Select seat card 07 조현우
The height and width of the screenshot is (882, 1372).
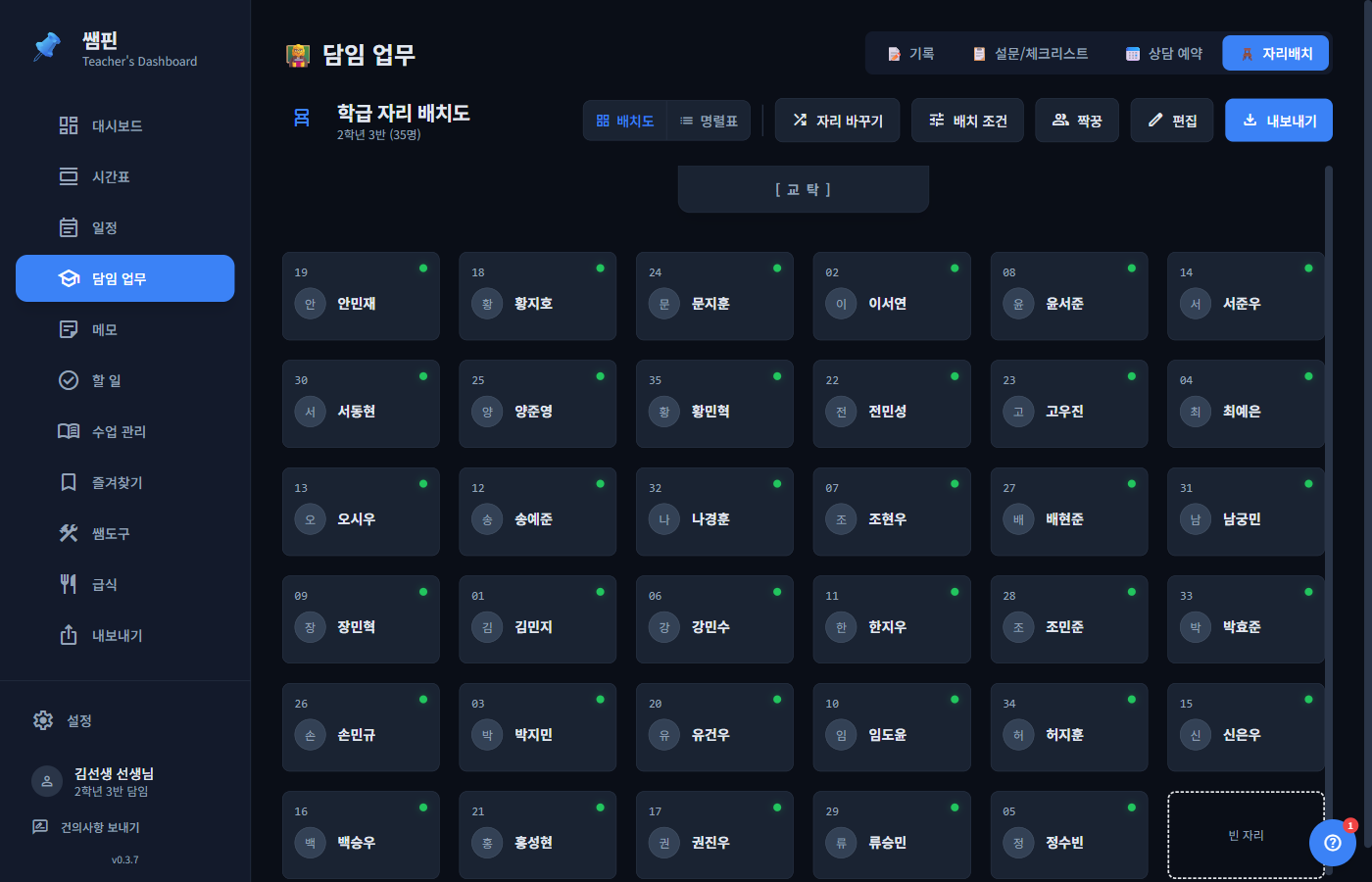point(892,512)
